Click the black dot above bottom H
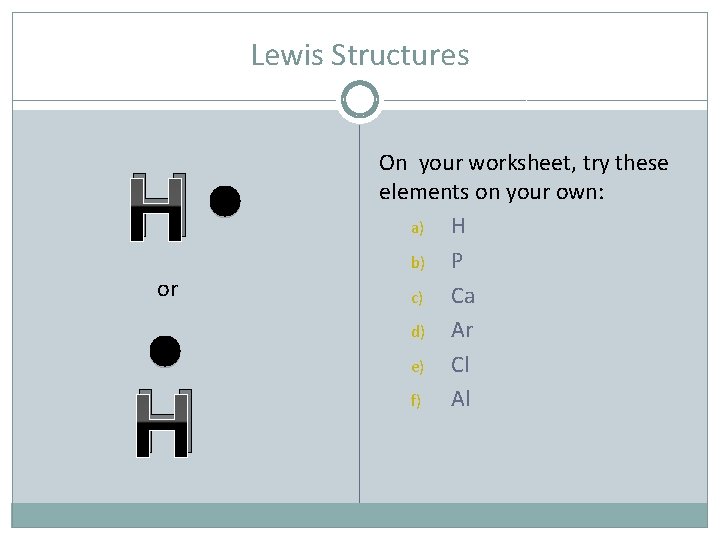This screenshot has width=720, height=540. coord(165,351)
